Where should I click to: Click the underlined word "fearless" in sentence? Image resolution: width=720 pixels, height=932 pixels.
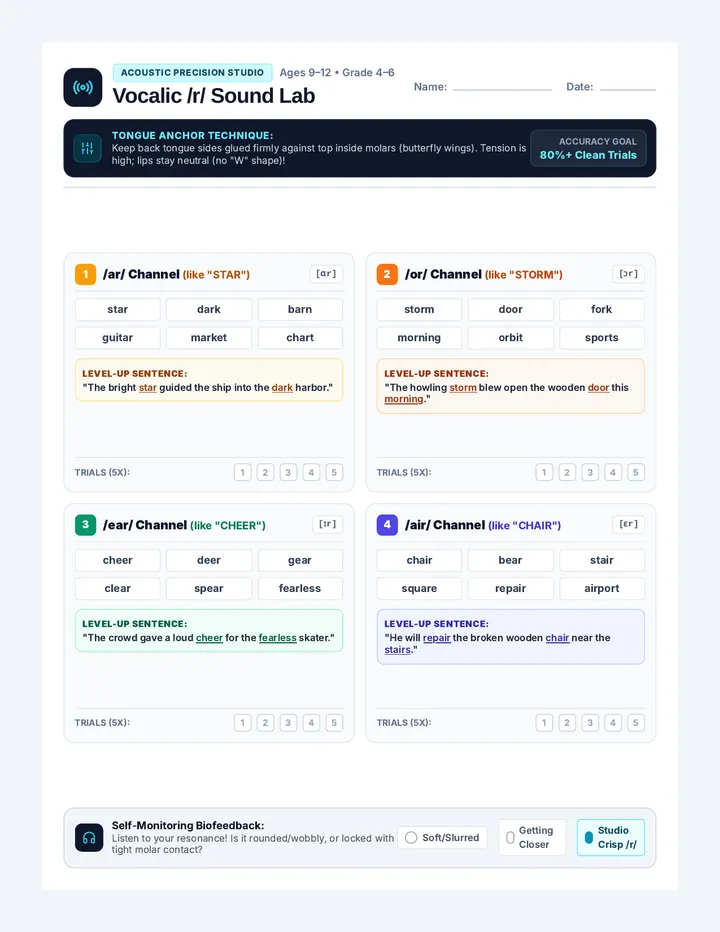click(278, 638)
